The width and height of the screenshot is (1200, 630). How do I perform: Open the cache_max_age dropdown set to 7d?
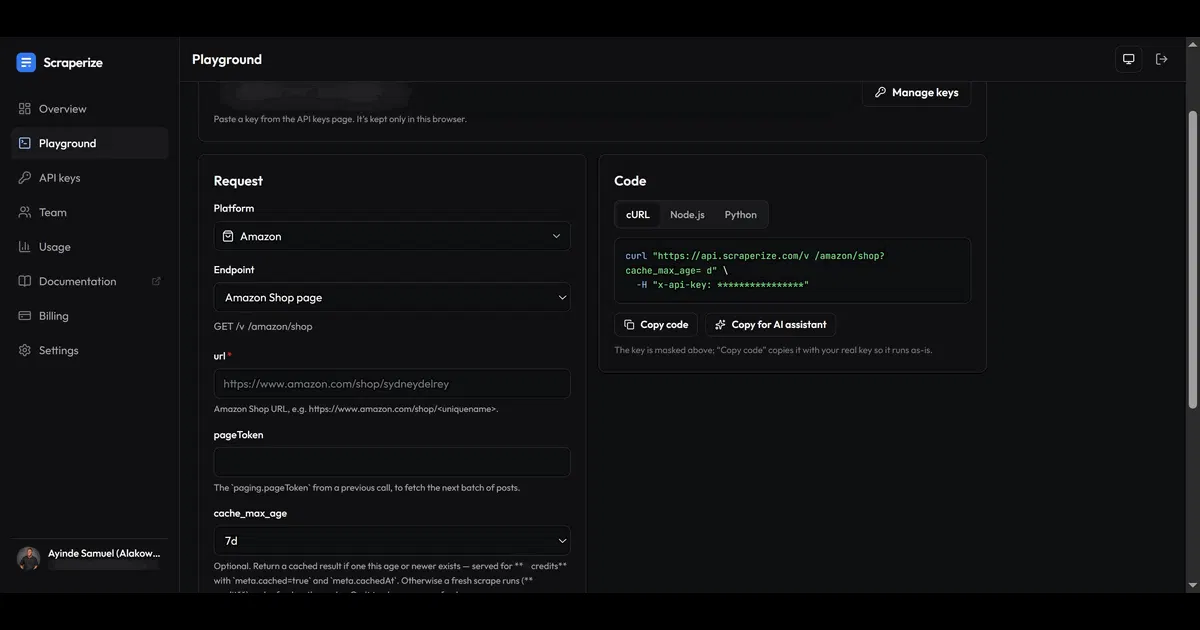392,541
